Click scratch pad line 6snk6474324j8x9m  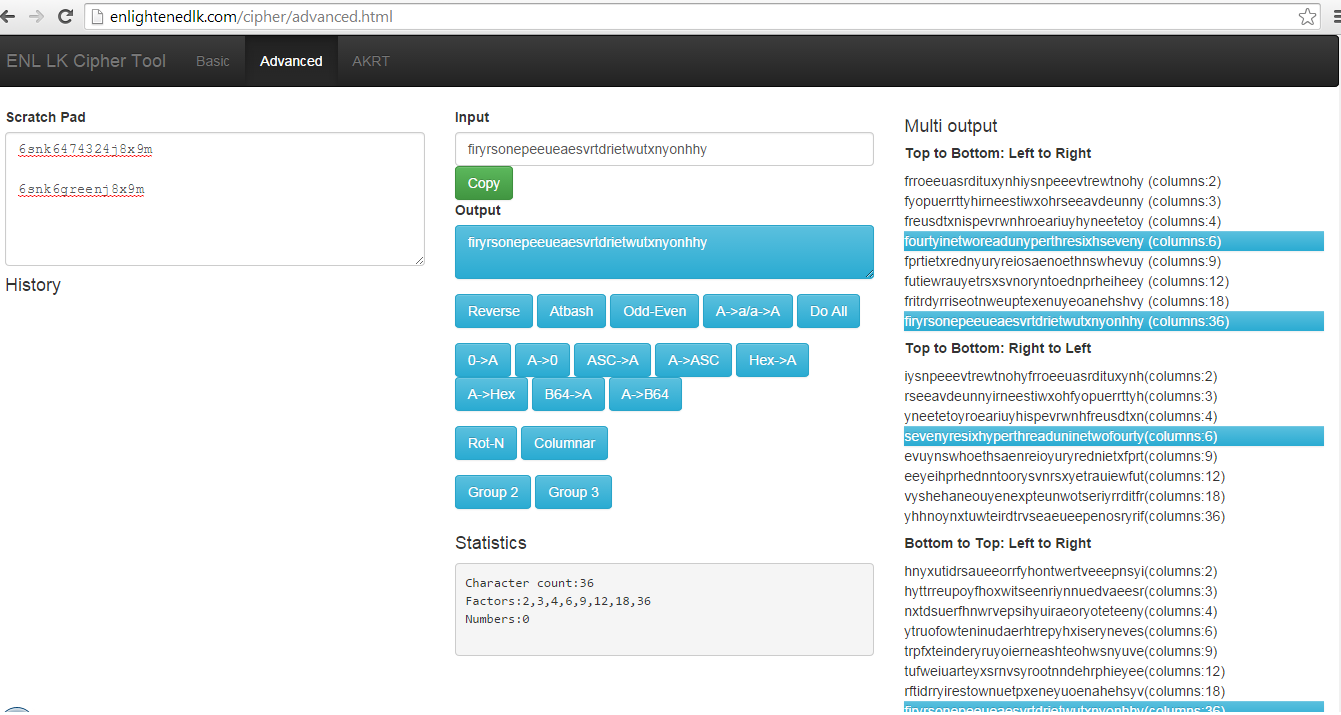pos(85,150)
